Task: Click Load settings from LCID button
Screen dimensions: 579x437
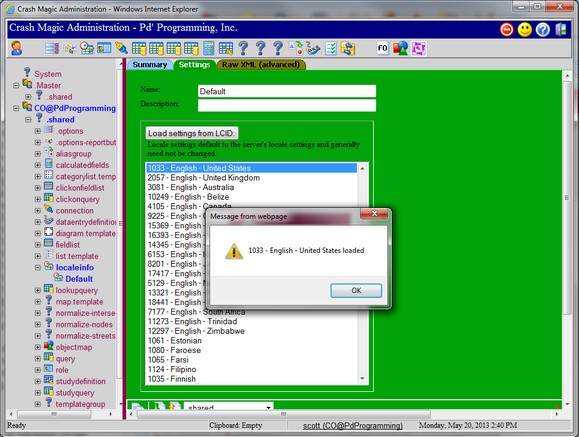Action: (192, 133)
